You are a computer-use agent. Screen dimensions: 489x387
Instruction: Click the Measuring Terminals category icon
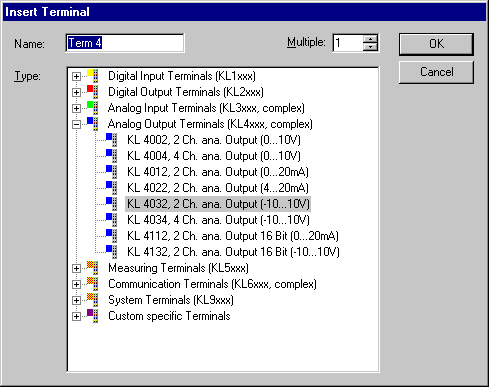pos(92,268)
